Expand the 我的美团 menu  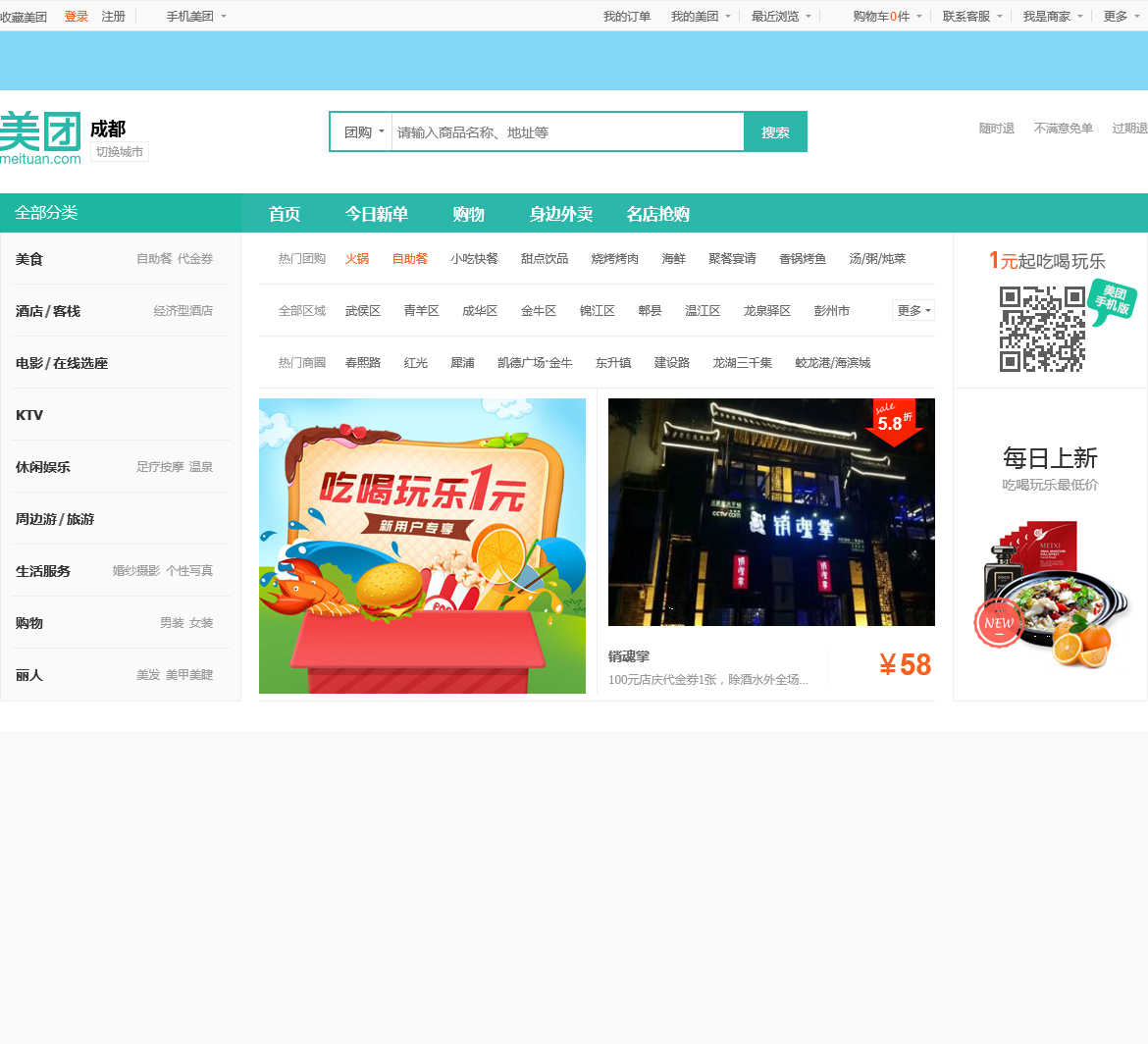point(700,16)
